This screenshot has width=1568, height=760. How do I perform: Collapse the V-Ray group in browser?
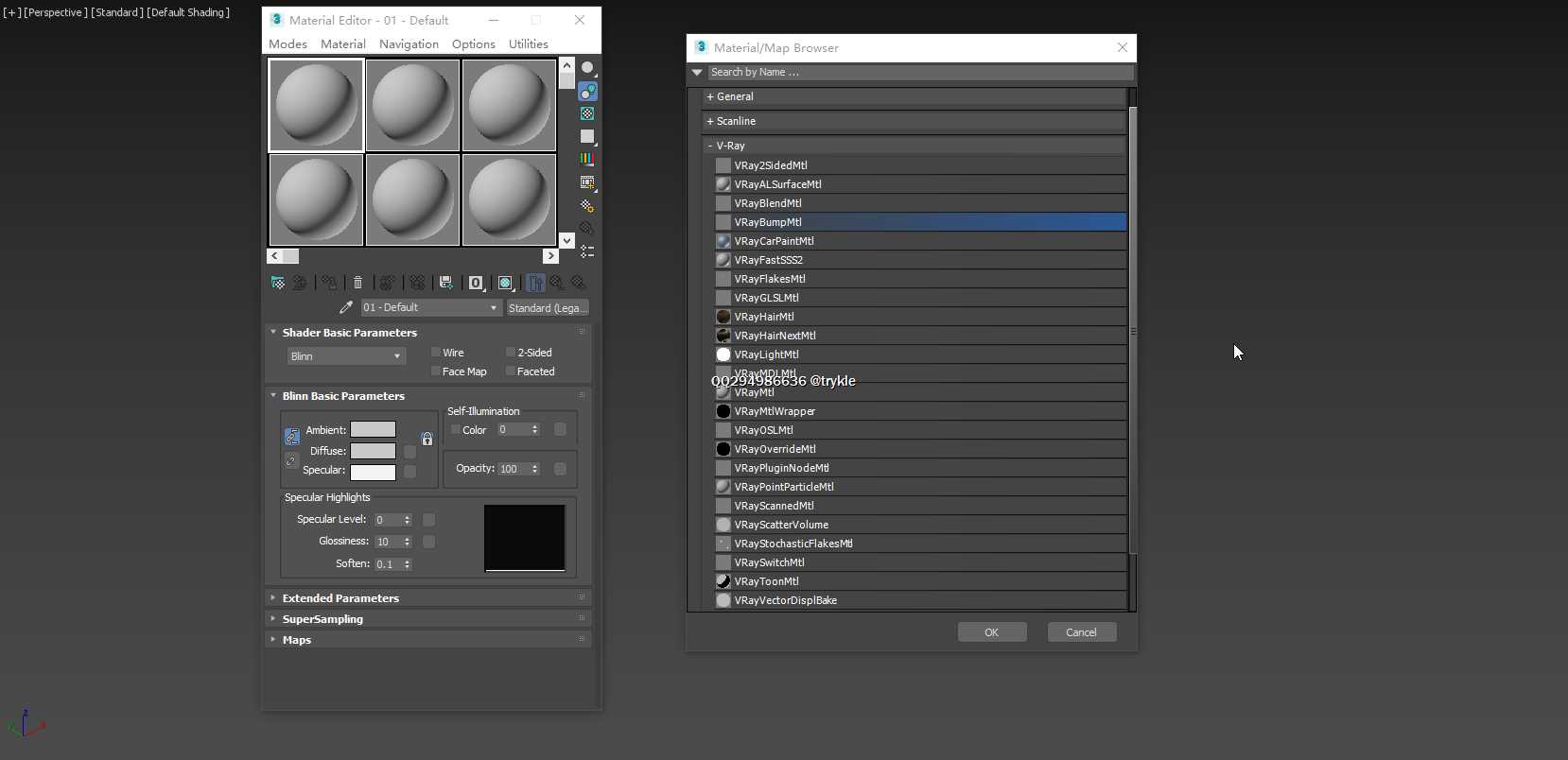914,146
